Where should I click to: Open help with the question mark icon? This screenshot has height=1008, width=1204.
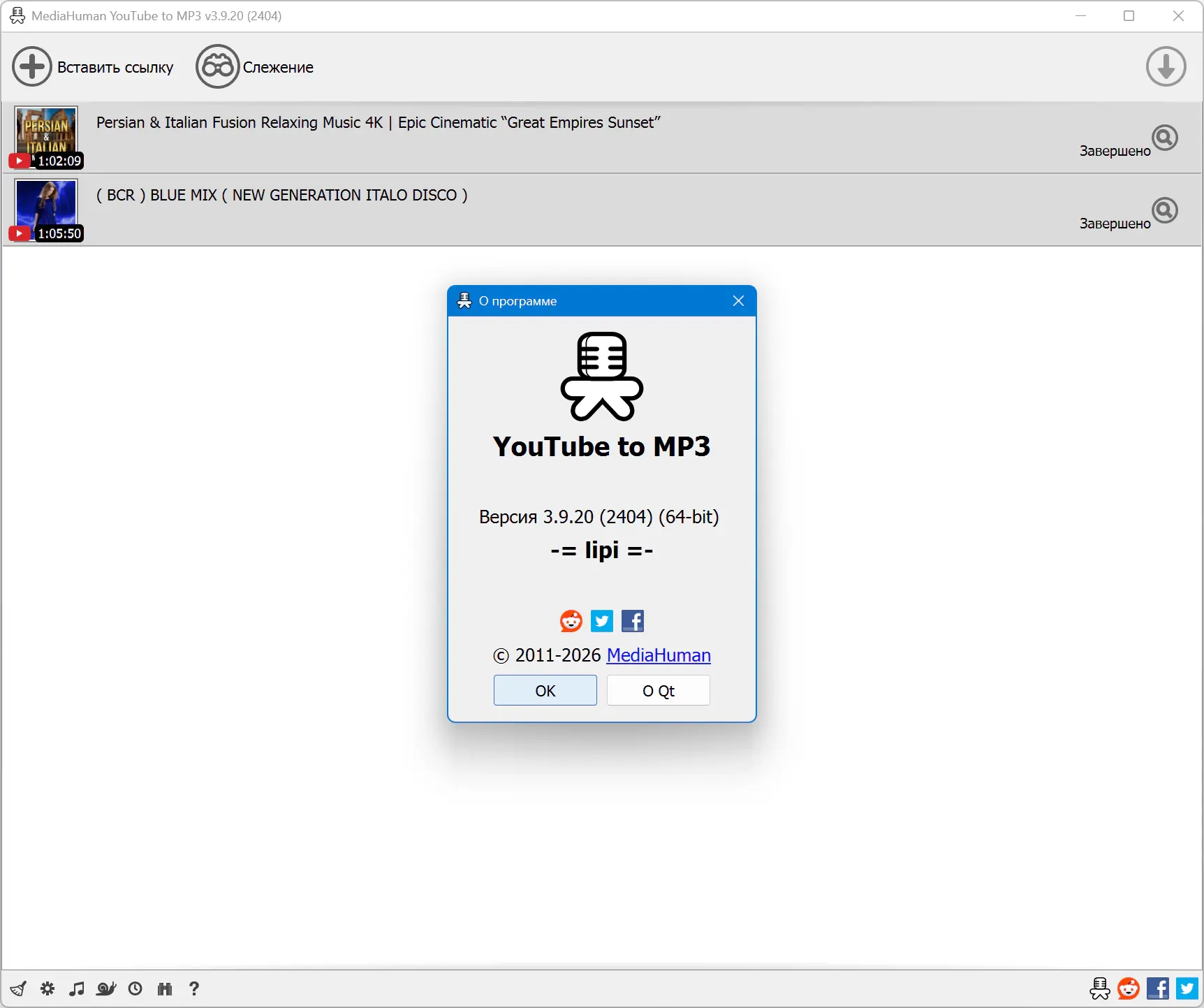coord(194,988)
